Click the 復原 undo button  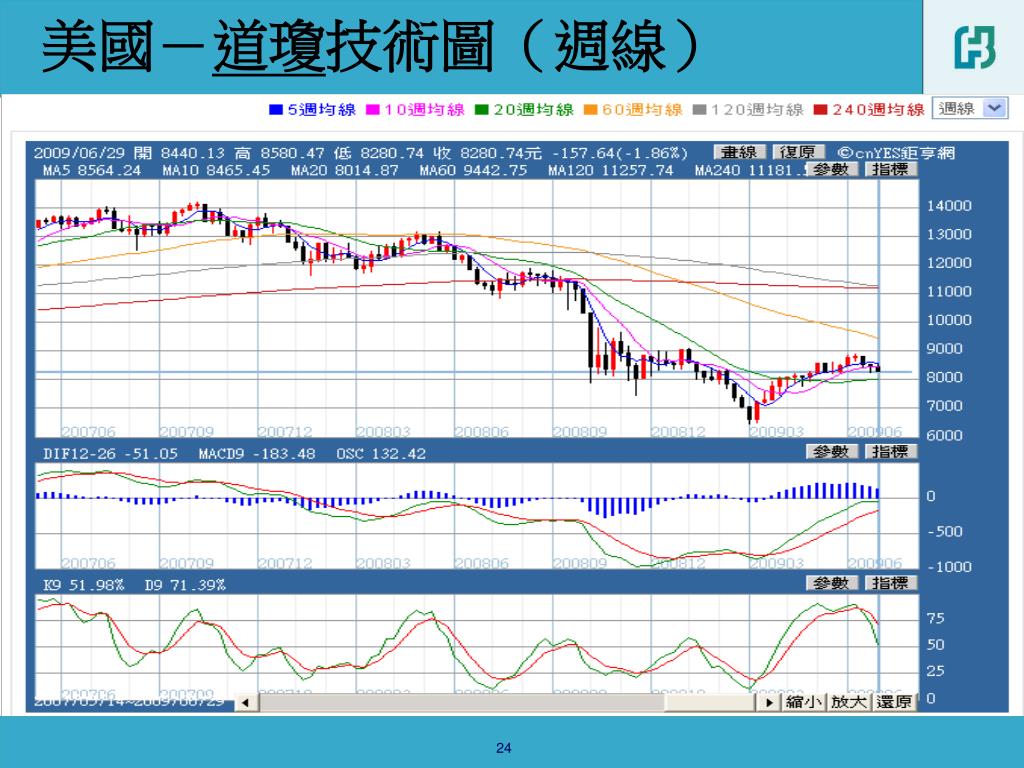pos(798,152)
